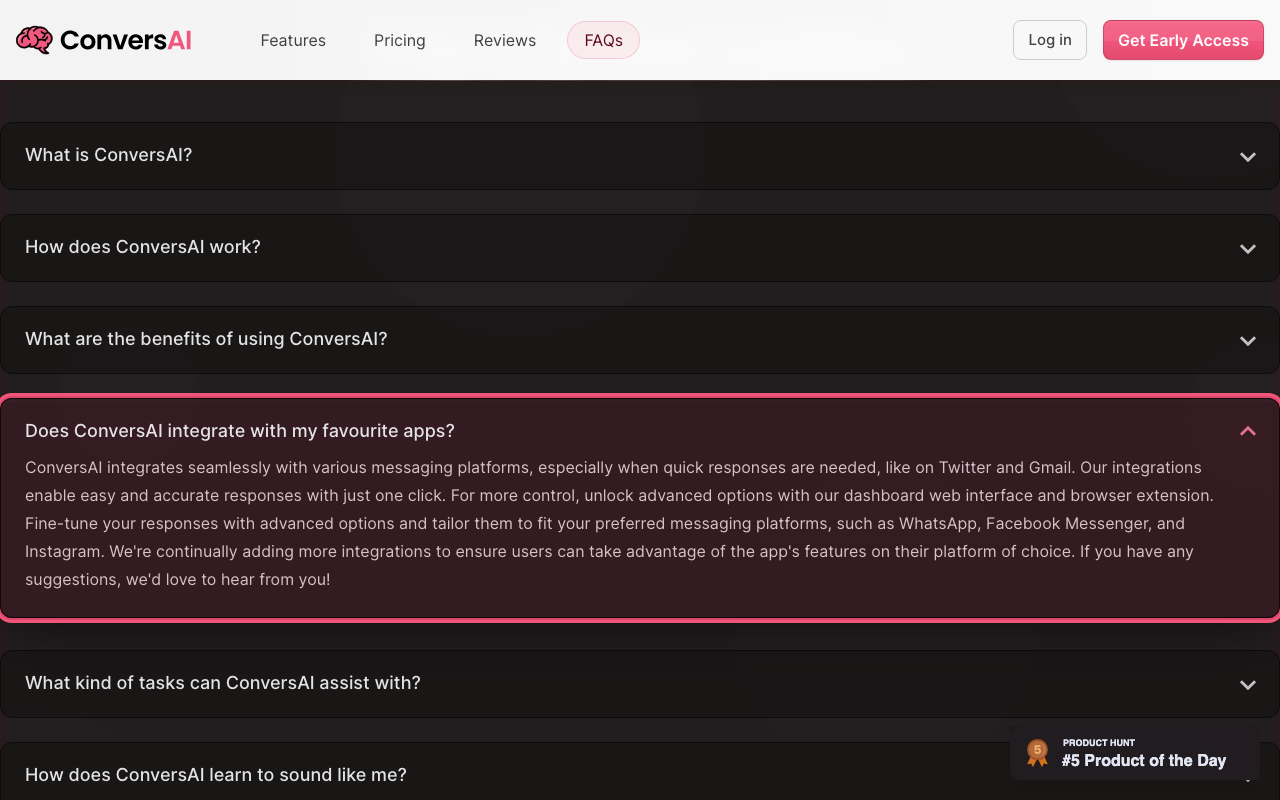Screen dimensions: 1280x800
Task: Collapse the favourite apps integration answer chevron
Action: point(1248,431)
